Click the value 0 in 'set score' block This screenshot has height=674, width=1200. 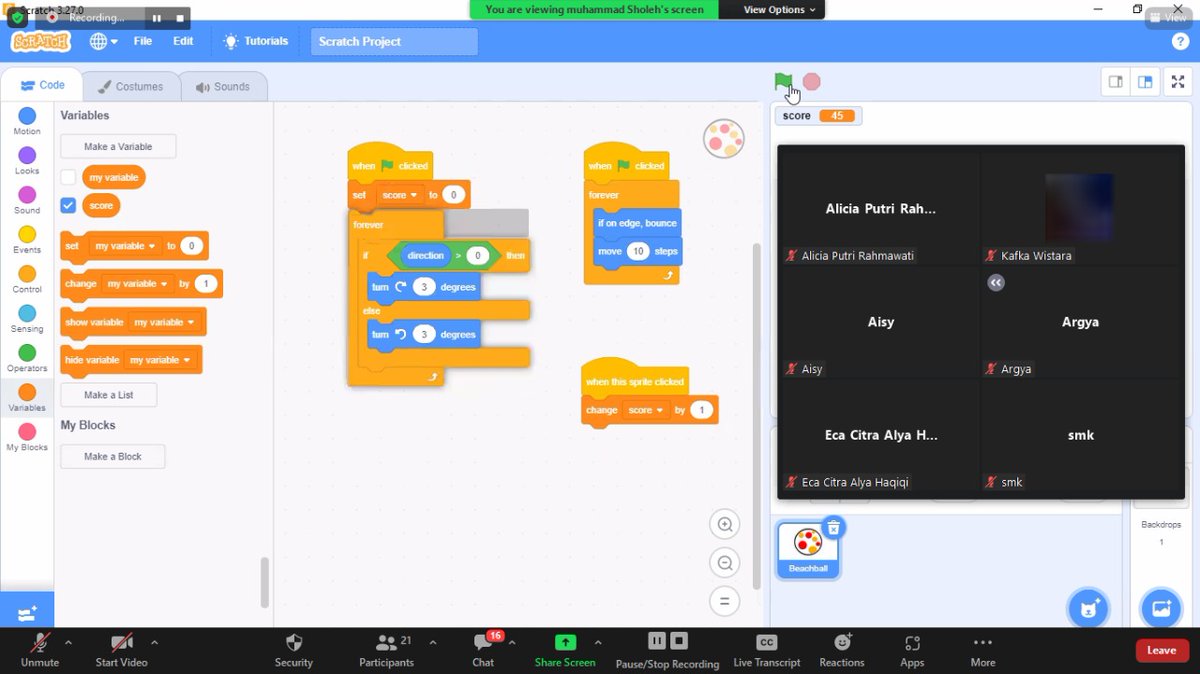tap(453, 195)
